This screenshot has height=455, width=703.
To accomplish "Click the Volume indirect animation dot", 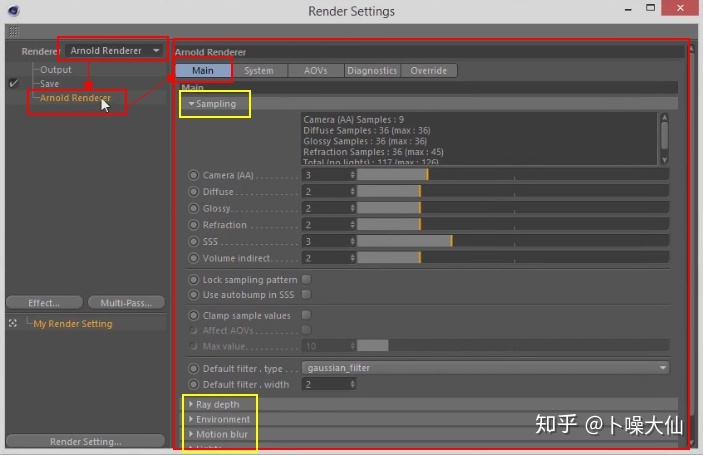I will [193, 258].
